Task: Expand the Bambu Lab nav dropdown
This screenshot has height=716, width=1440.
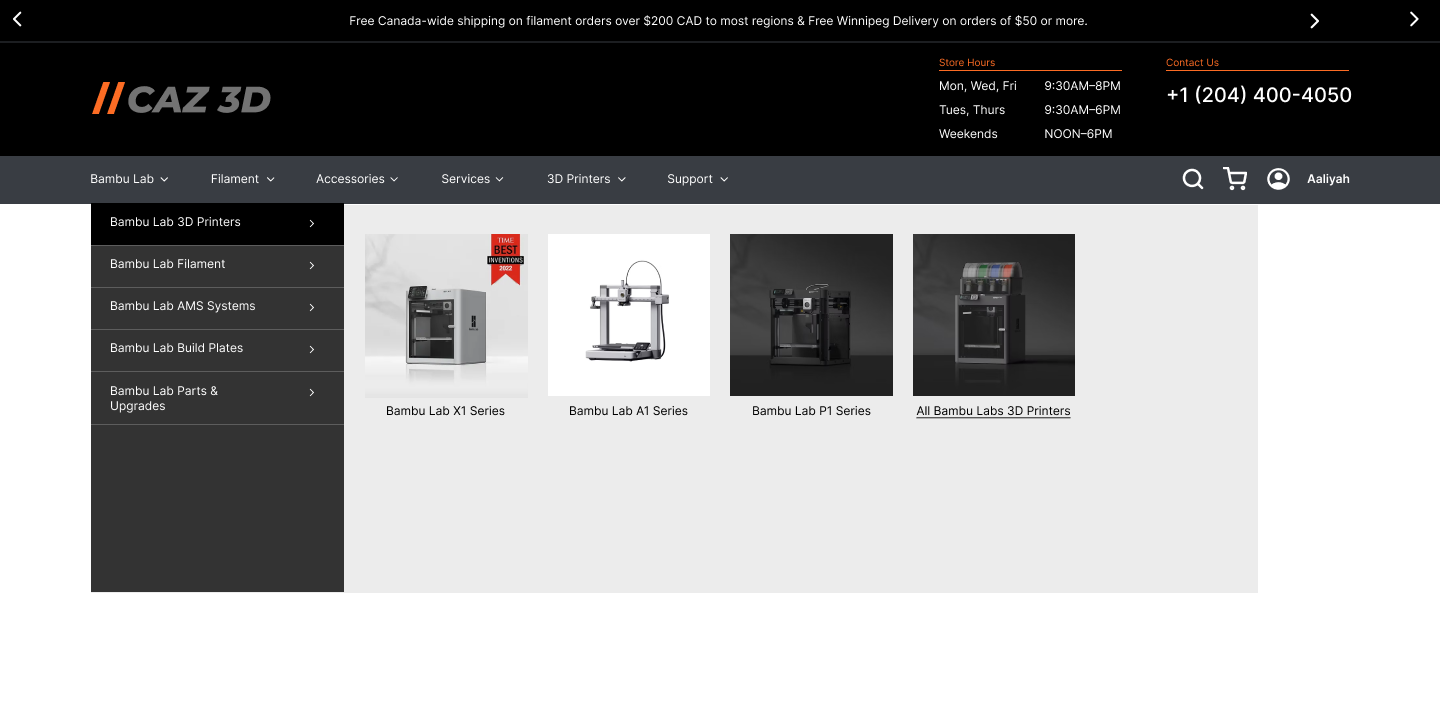Action: [x=129, y=179]
